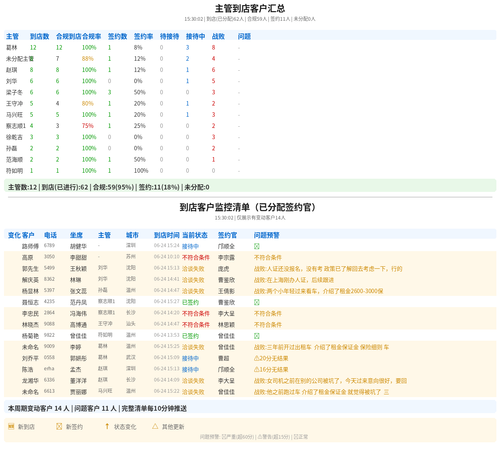Click the 新到店 legend icon
The height and width of the screenshot is (459, 500).
point(11,426)
